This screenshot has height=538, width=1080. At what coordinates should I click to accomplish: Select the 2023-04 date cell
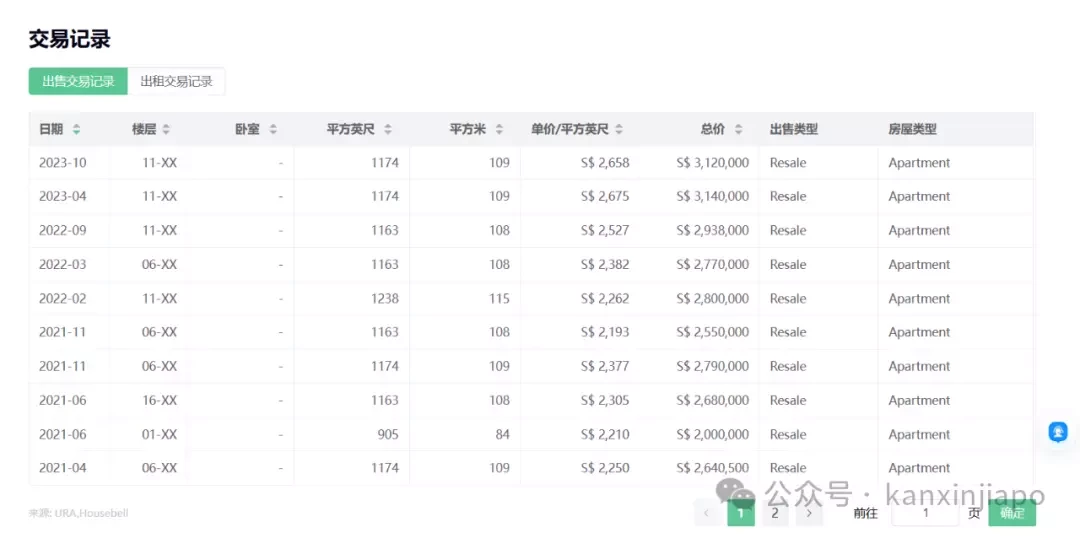(63, 196)
